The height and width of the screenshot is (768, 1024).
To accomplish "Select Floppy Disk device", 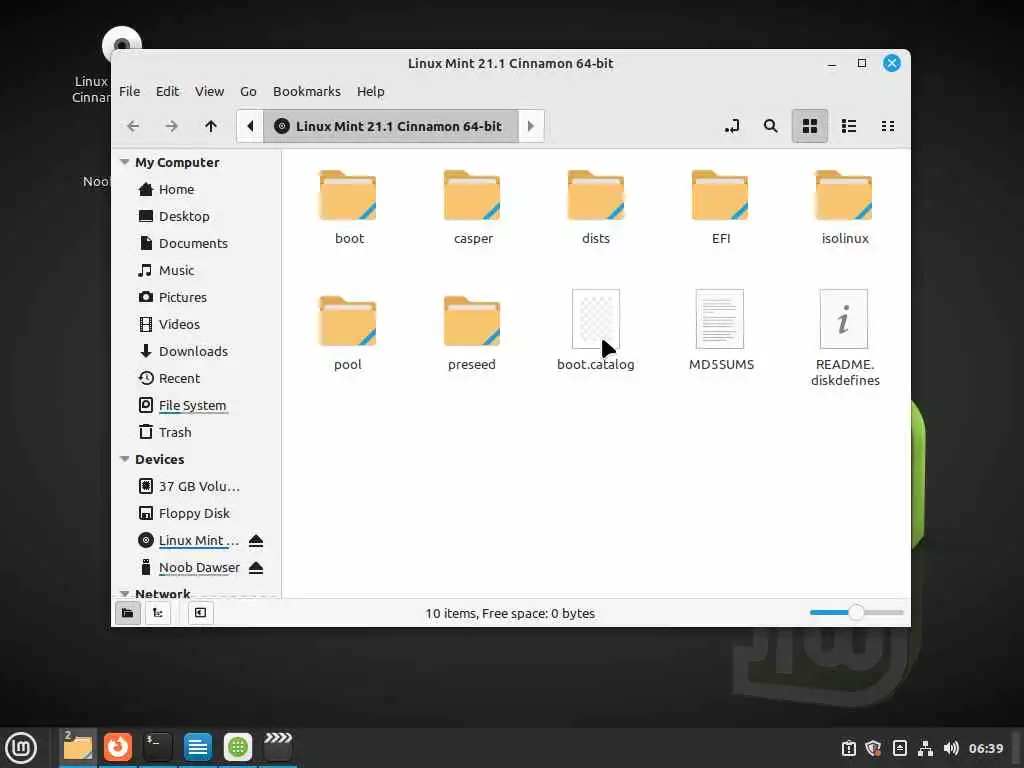I will 194,513.
